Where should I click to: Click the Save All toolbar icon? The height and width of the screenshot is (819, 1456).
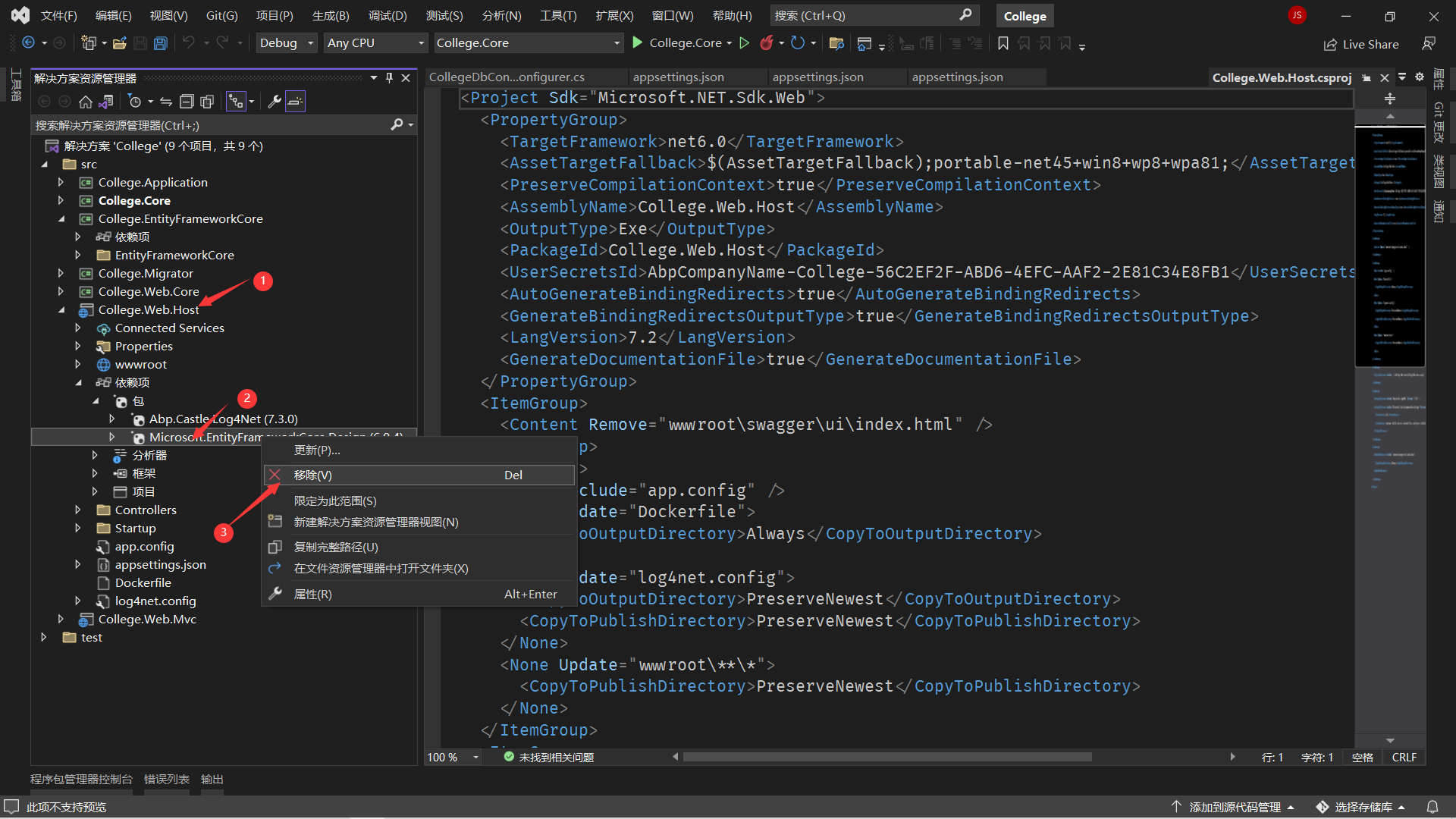point(161,43)
